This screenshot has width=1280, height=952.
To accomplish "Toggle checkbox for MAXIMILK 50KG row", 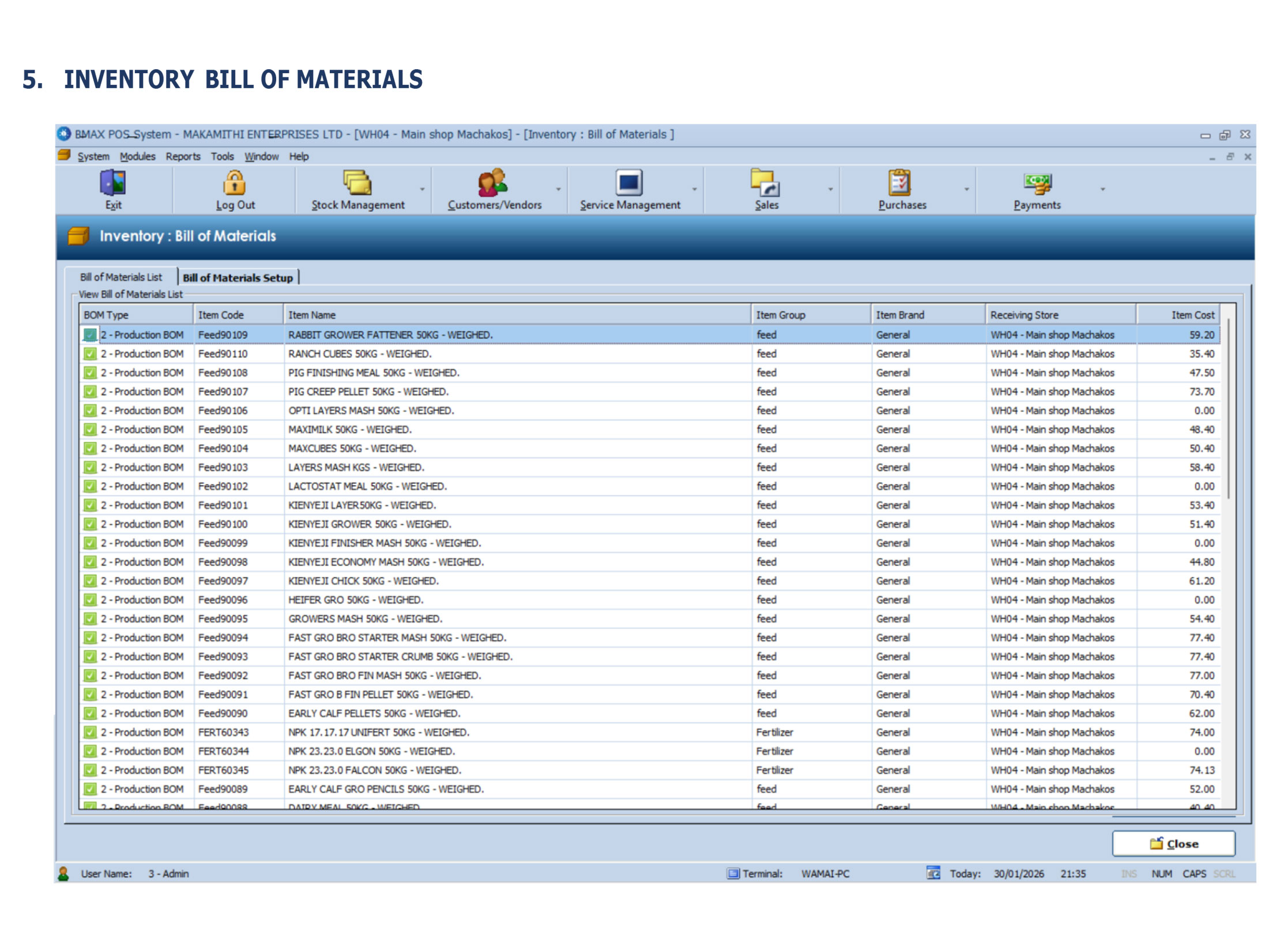I will (90, 430).
